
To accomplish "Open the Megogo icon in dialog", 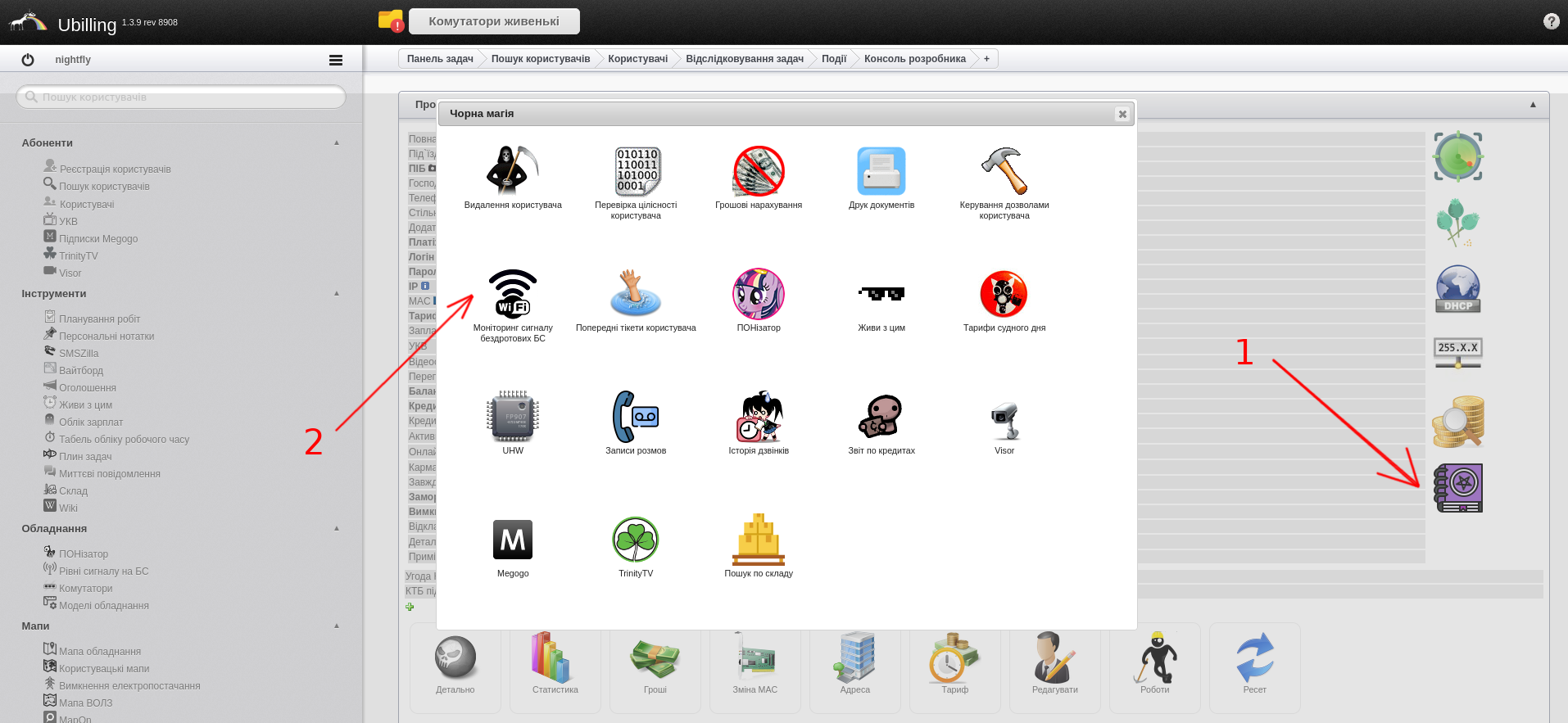I will pyautogui.click(x=513, y=540).
